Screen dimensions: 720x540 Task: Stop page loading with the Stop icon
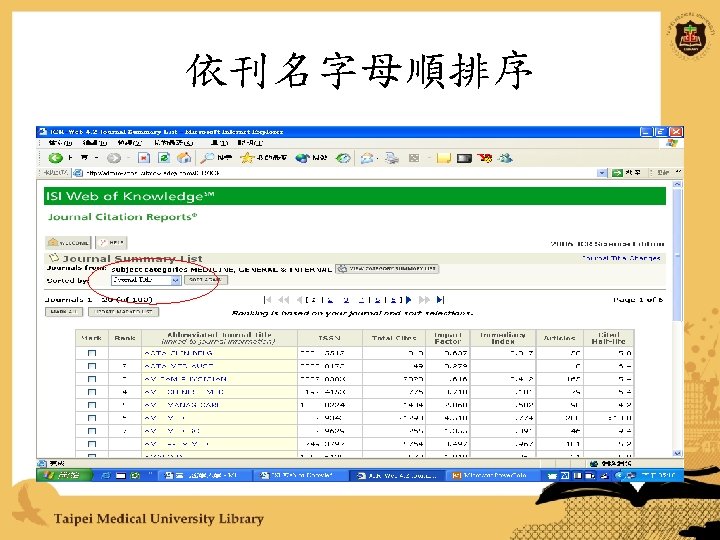tap(144, 158)
